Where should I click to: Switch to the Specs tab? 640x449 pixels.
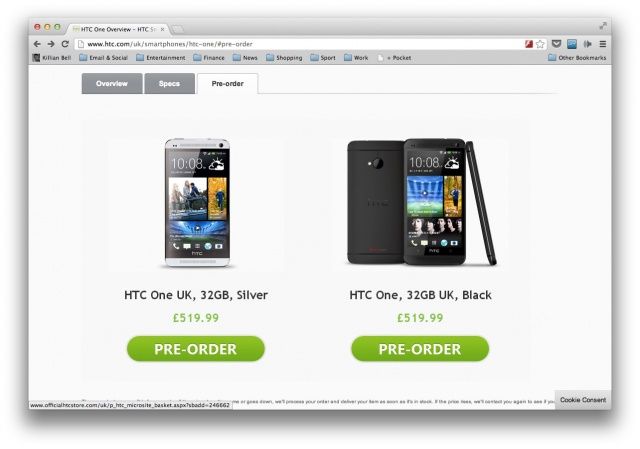click(x=169, y=83)
